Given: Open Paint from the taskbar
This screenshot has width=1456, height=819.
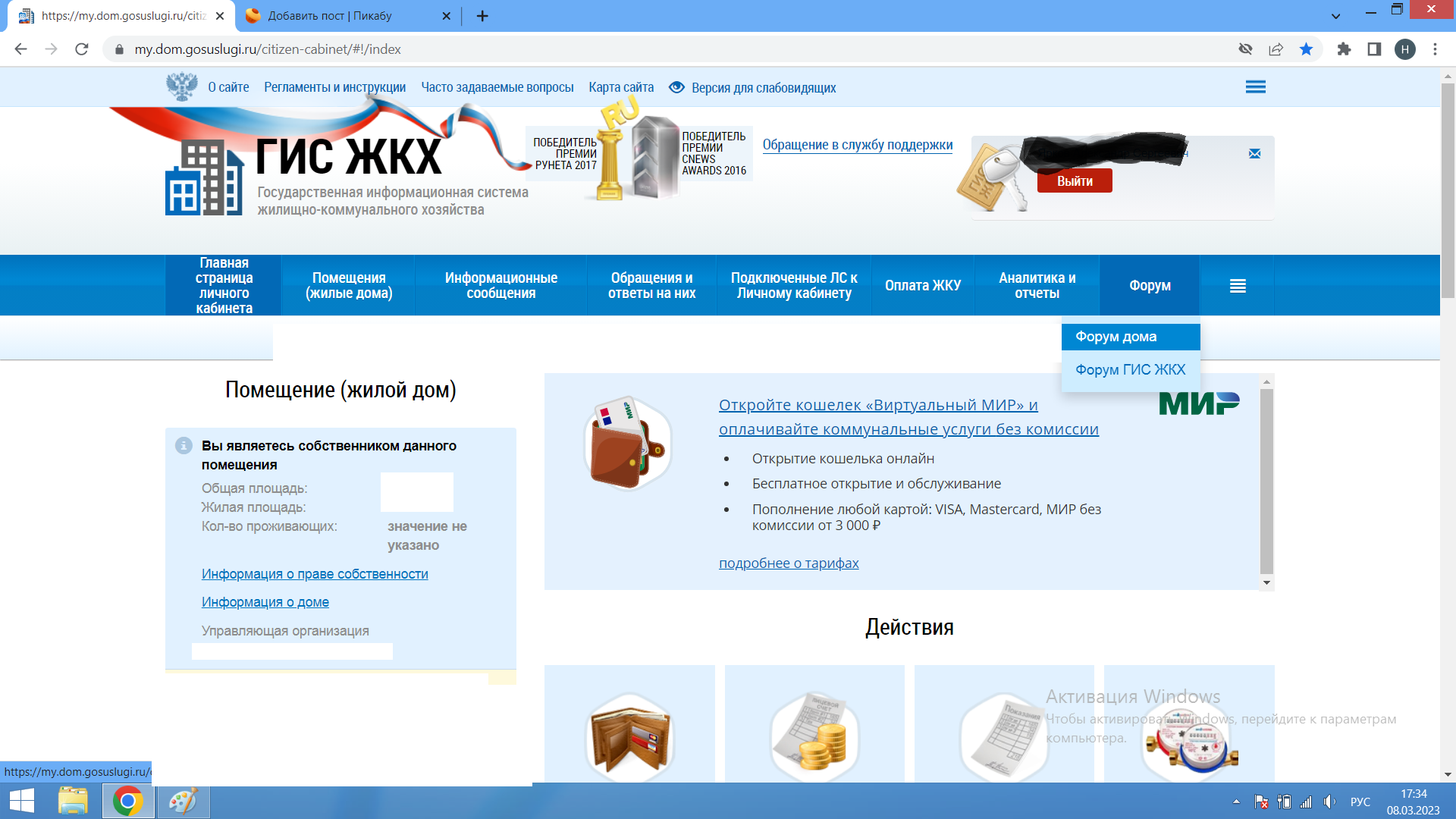Looking at the screenshot, I should pyautogui.click(x=183, y=802).
